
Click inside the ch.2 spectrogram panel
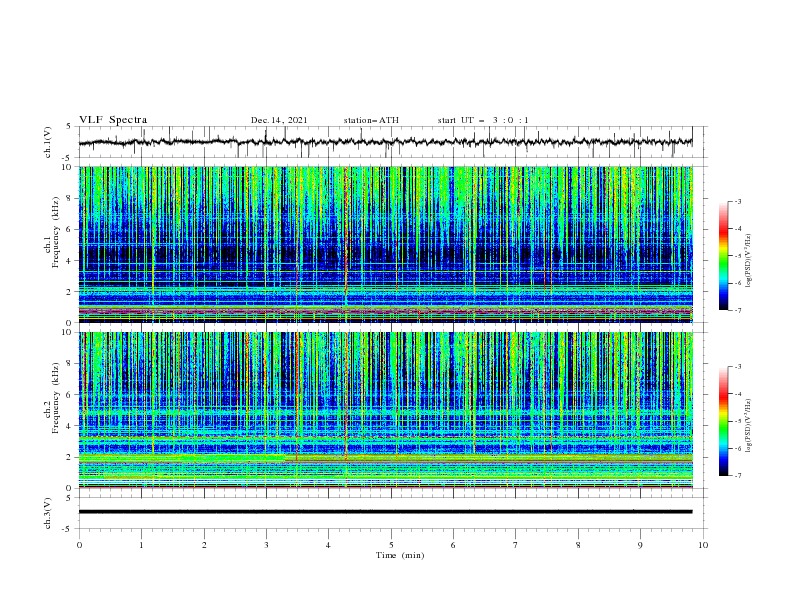[x=385, y=410]
